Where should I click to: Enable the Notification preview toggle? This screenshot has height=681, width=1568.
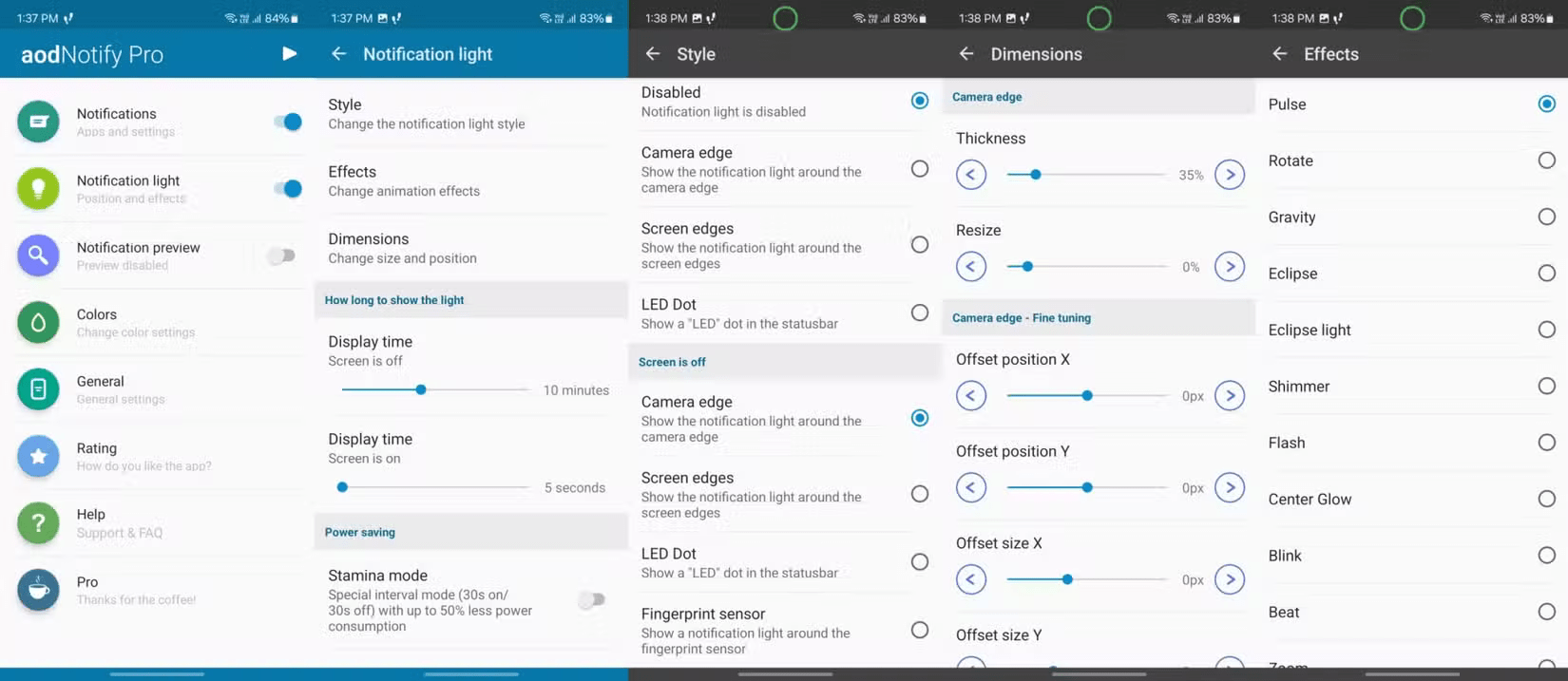(x=281, y=255)
